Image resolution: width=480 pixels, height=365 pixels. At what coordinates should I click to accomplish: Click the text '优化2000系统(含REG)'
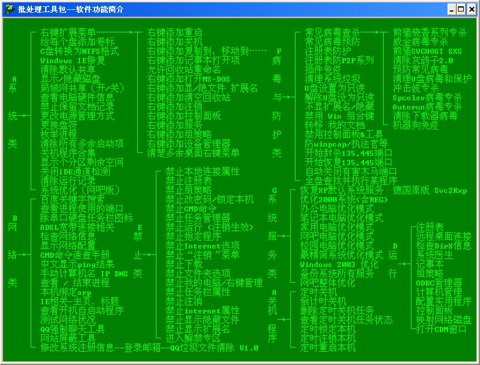click(344, 200)
